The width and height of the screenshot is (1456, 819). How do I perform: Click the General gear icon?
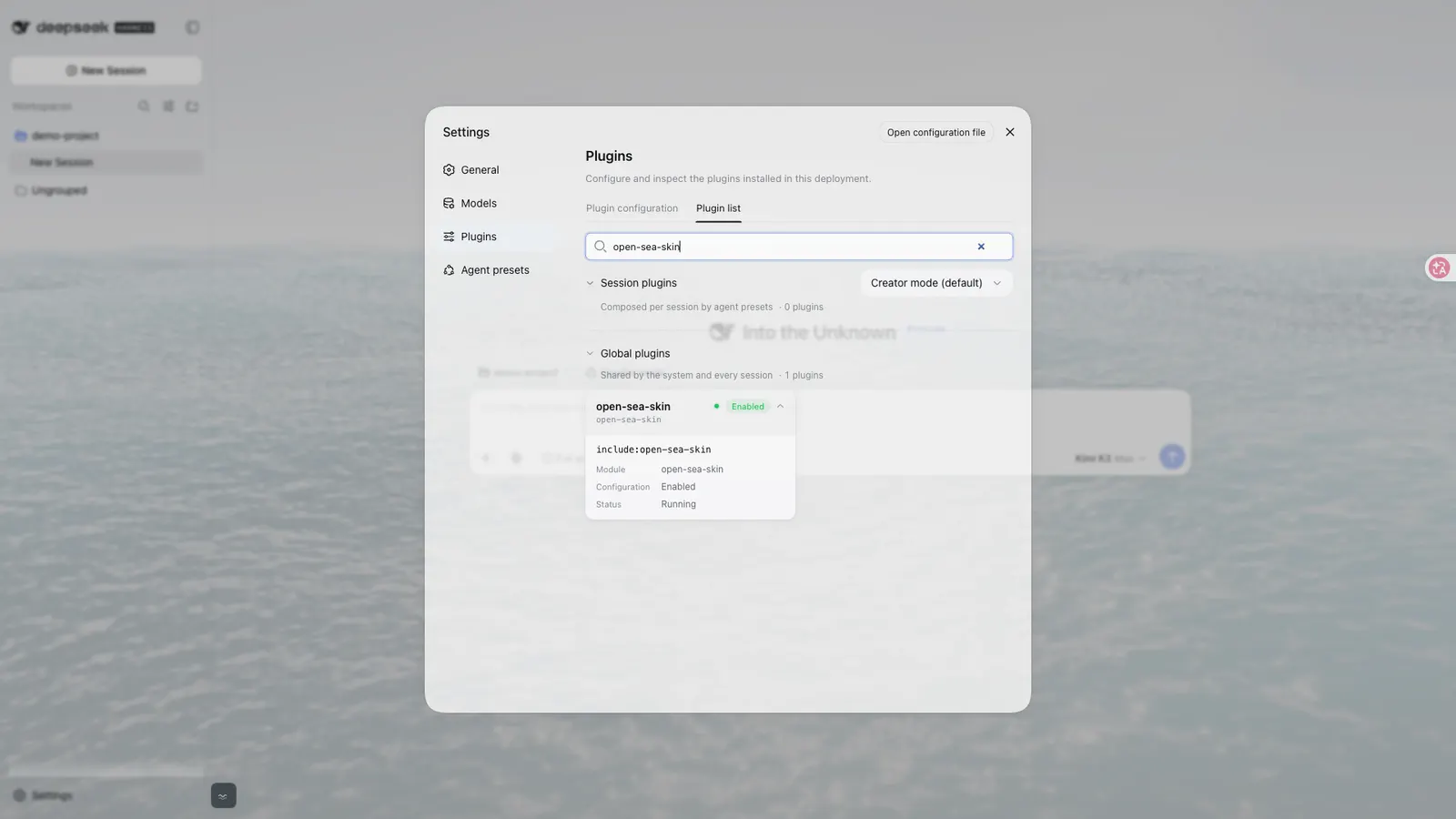[449, 170]
